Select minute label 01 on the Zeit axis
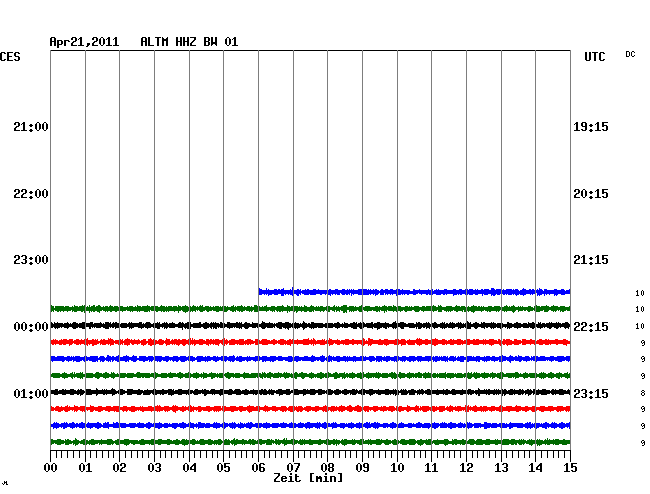Image resolution: width=650 pixels, height=494 pixels. point(85,468)
